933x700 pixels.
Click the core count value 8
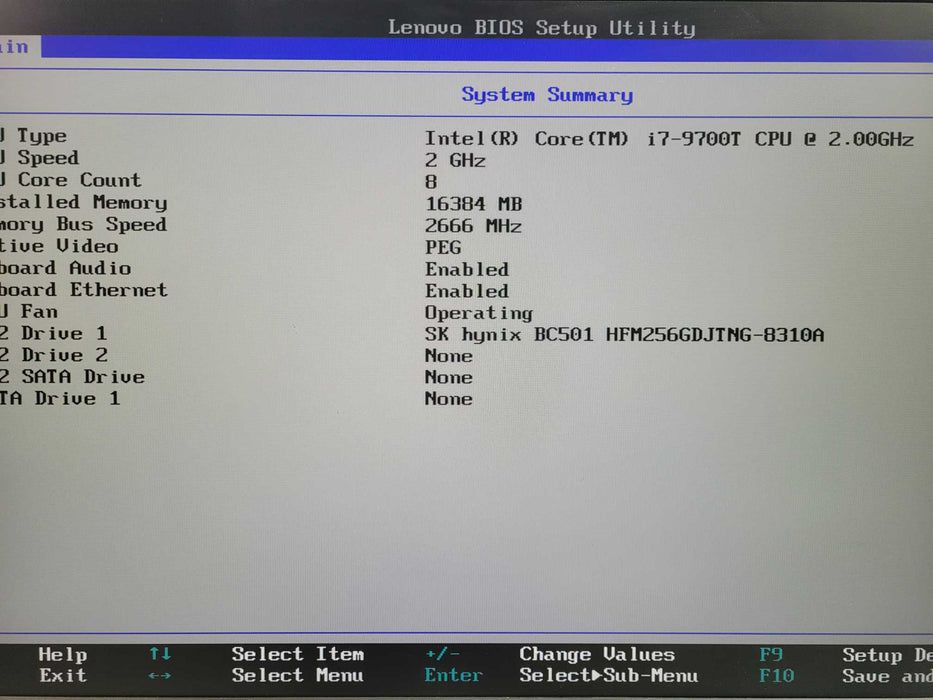pos(431,182)
